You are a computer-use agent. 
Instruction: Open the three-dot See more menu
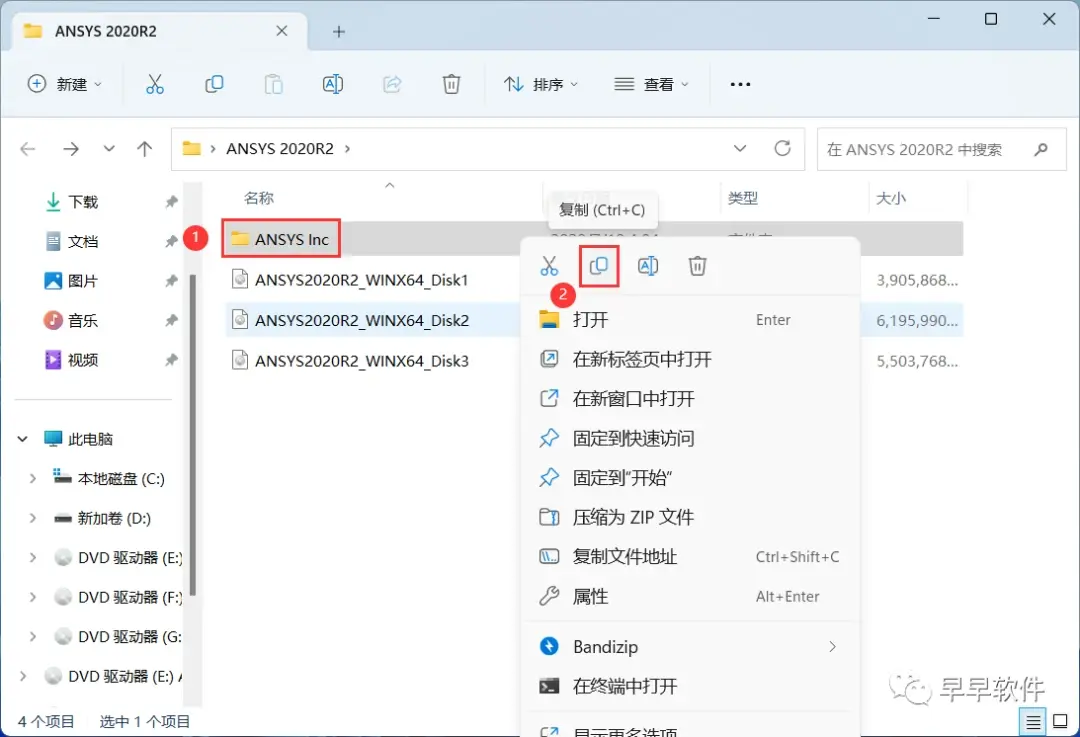(740, 84)
